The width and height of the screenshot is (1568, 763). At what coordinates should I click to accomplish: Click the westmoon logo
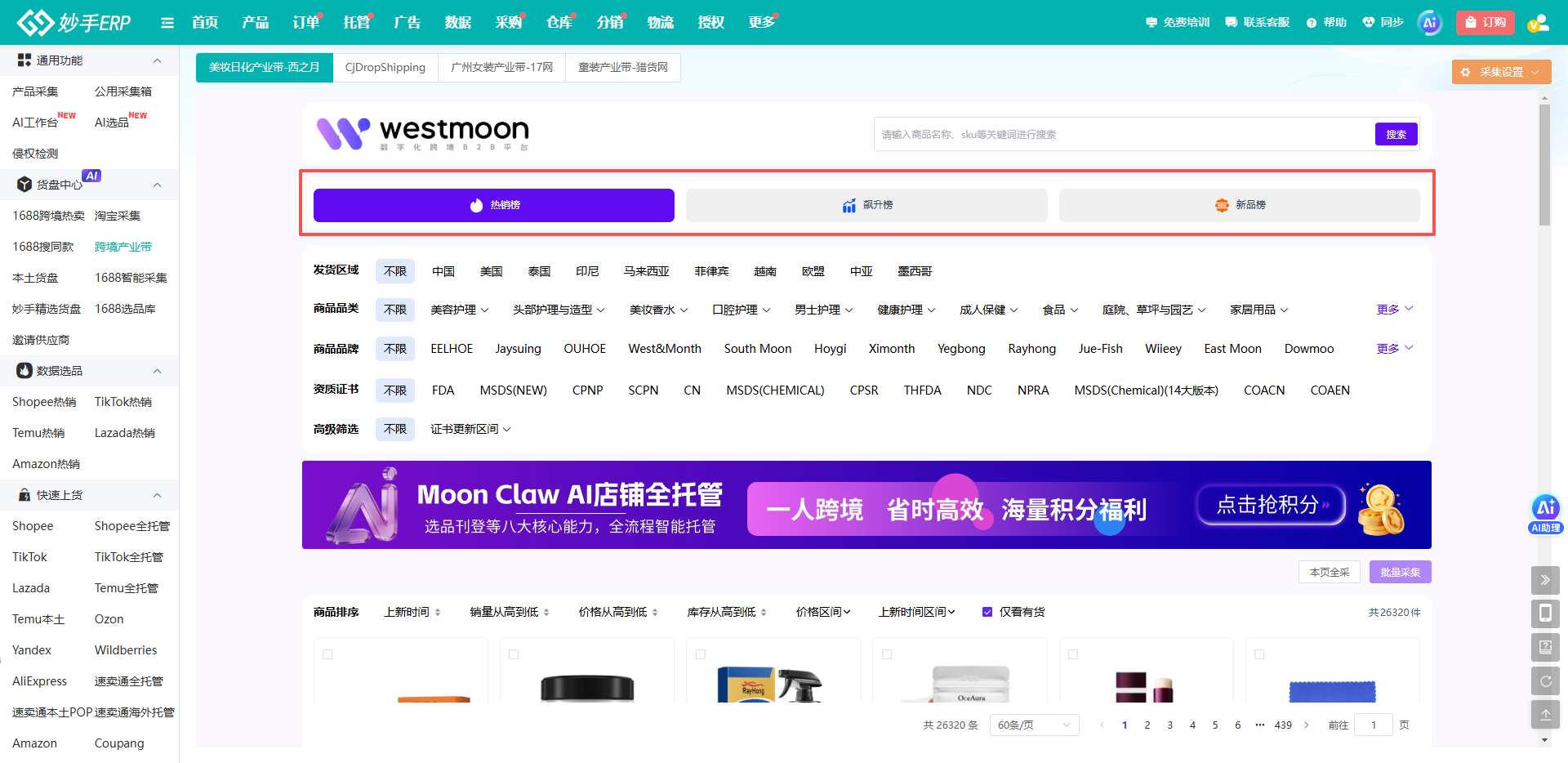click(423, 133)
